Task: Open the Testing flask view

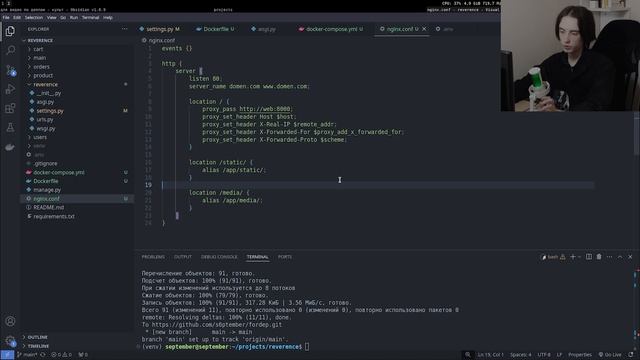Action: [10, 127]
